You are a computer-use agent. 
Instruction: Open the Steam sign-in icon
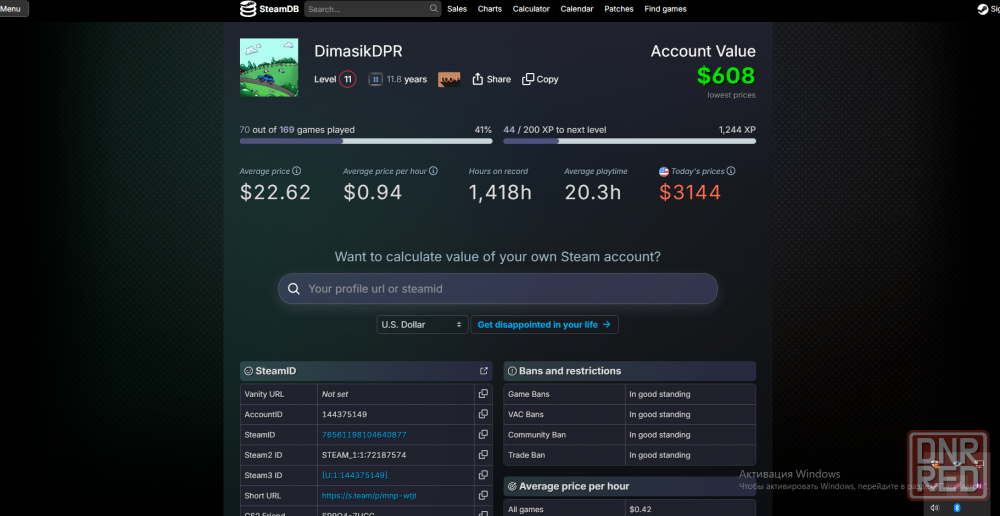tap(983, 9)
